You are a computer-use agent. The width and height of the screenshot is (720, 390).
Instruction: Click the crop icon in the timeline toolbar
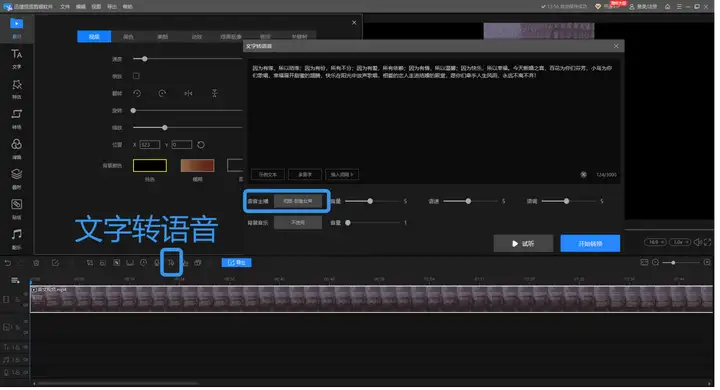coord(90,264)
